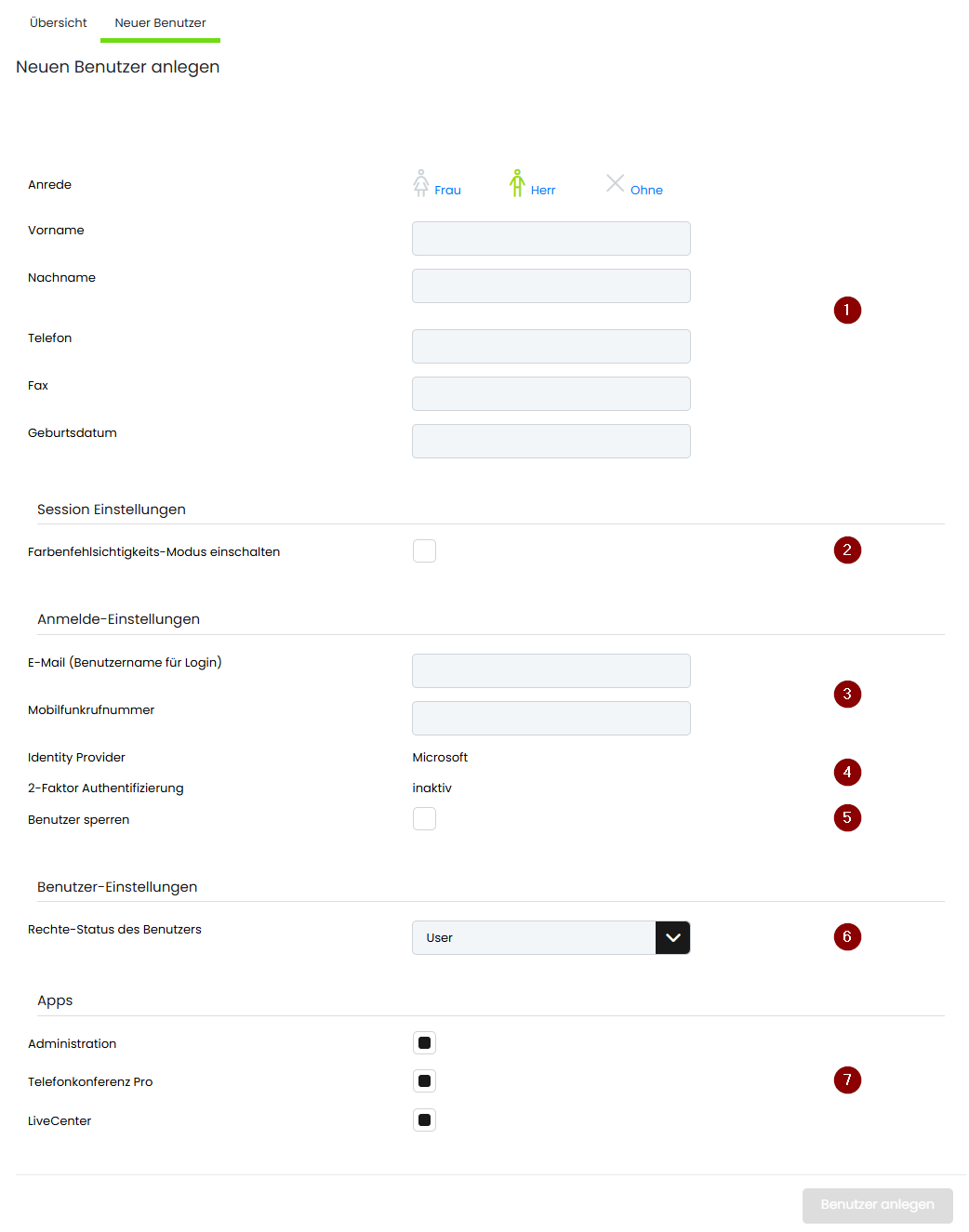Image resolution: width=969 pixels, height=1232 pixels.
Task: Click the red marker number 3
Action: 847,694
